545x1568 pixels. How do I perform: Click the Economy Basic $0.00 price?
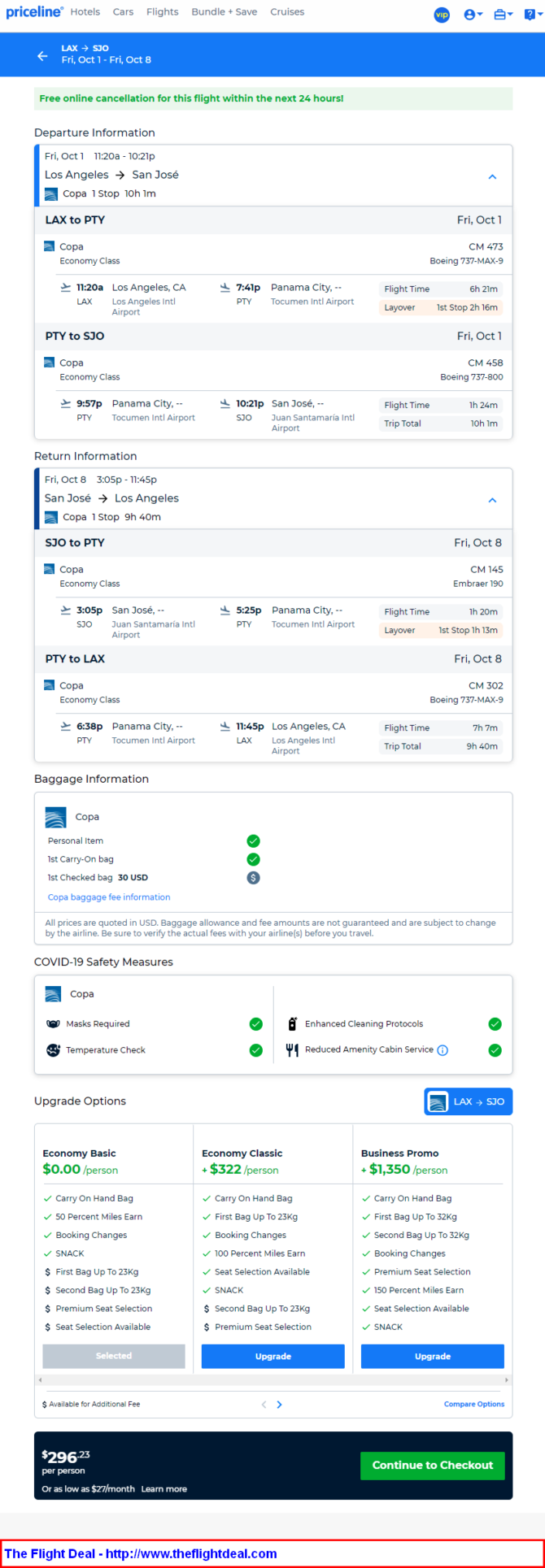(x=80, y=1170)
